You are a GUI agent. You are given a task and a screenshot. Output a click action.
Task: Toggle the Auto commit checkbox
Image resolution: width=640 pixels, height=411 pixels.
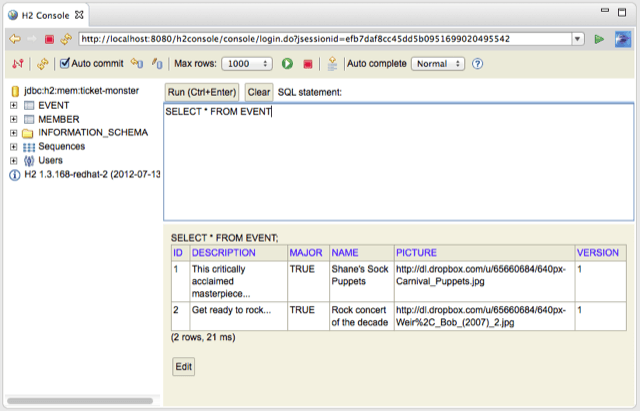pos(66,64)
